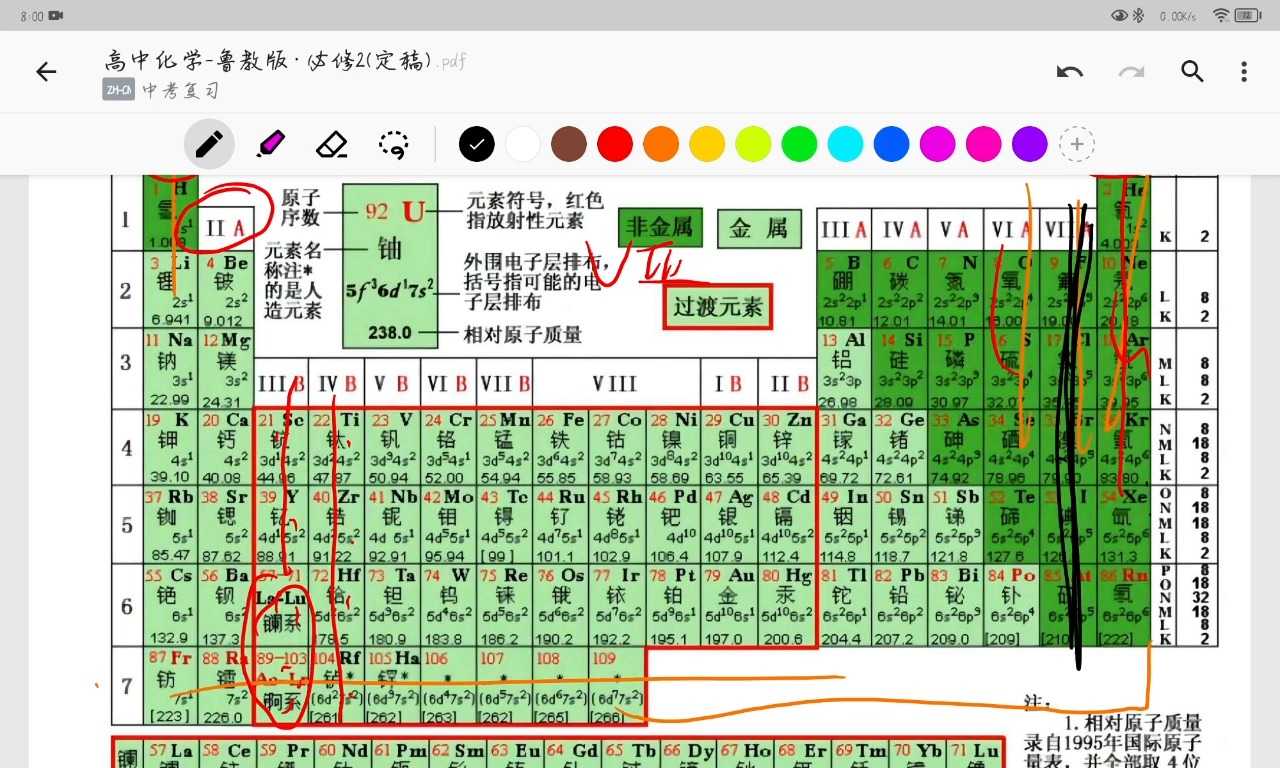Tap the eye comfort status icon
The image size is (1280, 768).
[1119, 16]
